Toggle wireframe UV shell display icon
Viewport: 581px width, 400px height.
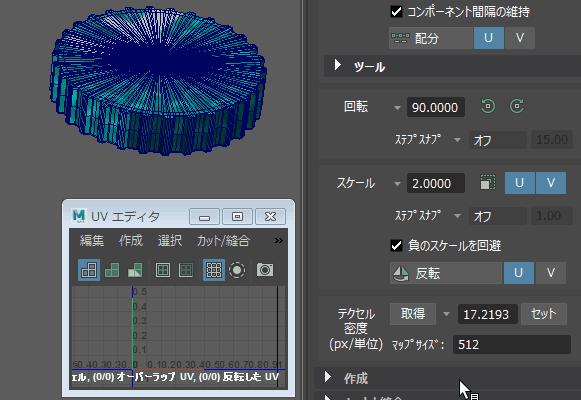pos(89,270)
